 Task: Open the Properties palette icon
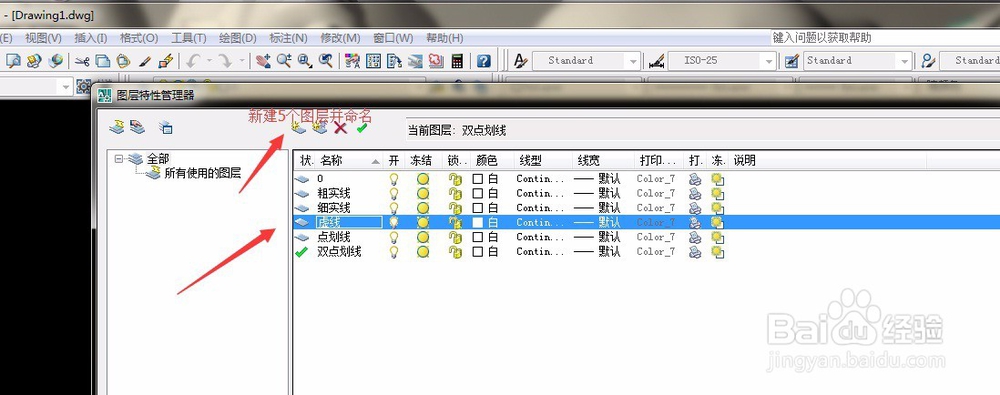pyautogui.click(x=352, y=61)
